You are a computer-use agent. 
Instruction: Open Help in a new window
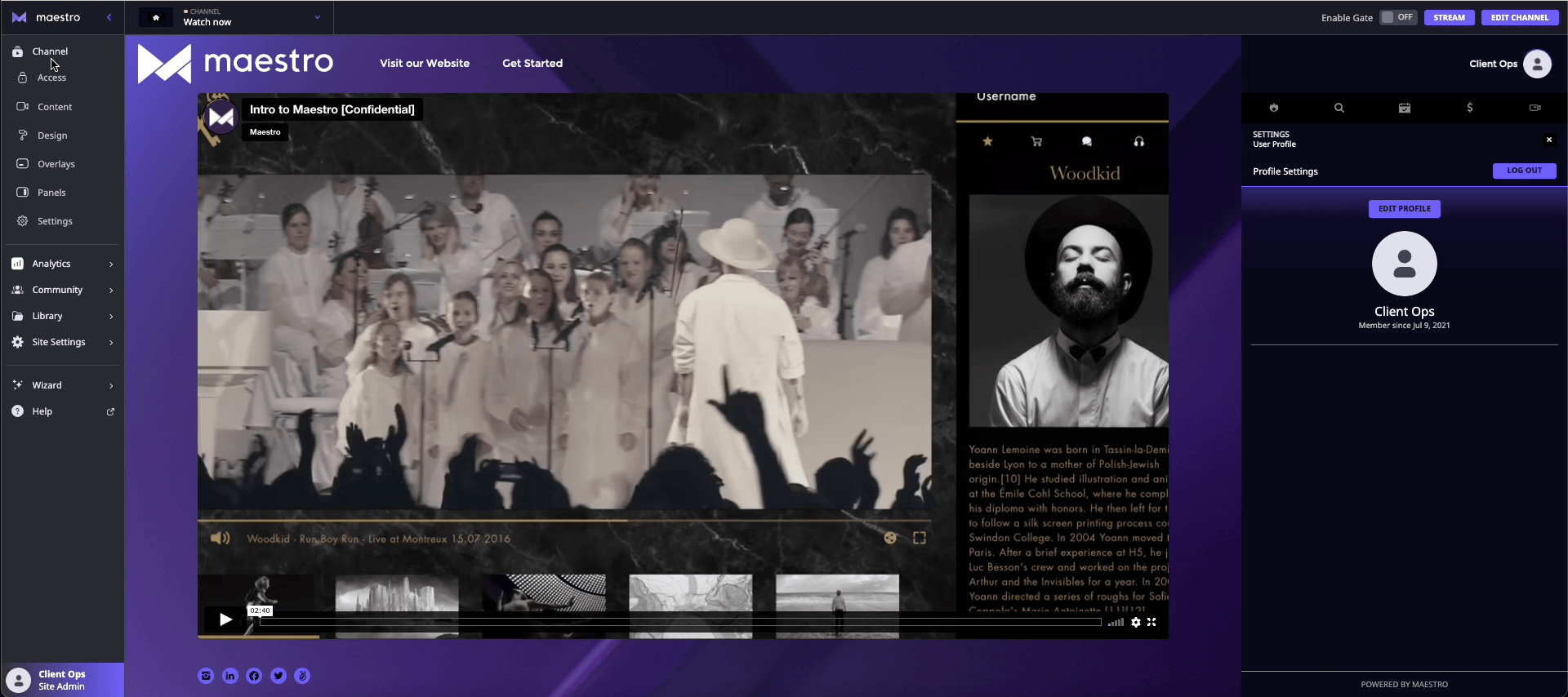tap(62, 411)
